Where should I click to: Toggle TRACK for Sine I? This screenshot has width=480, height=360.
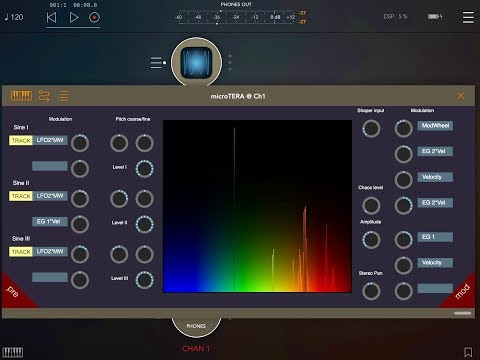pos(21,140)
